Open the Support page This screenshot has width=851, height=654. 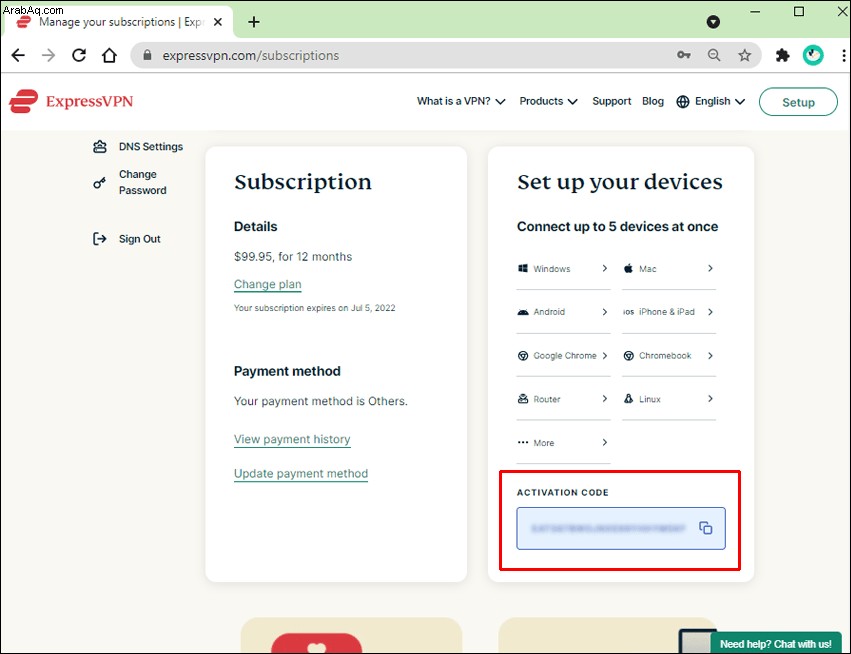click(612, 101)
